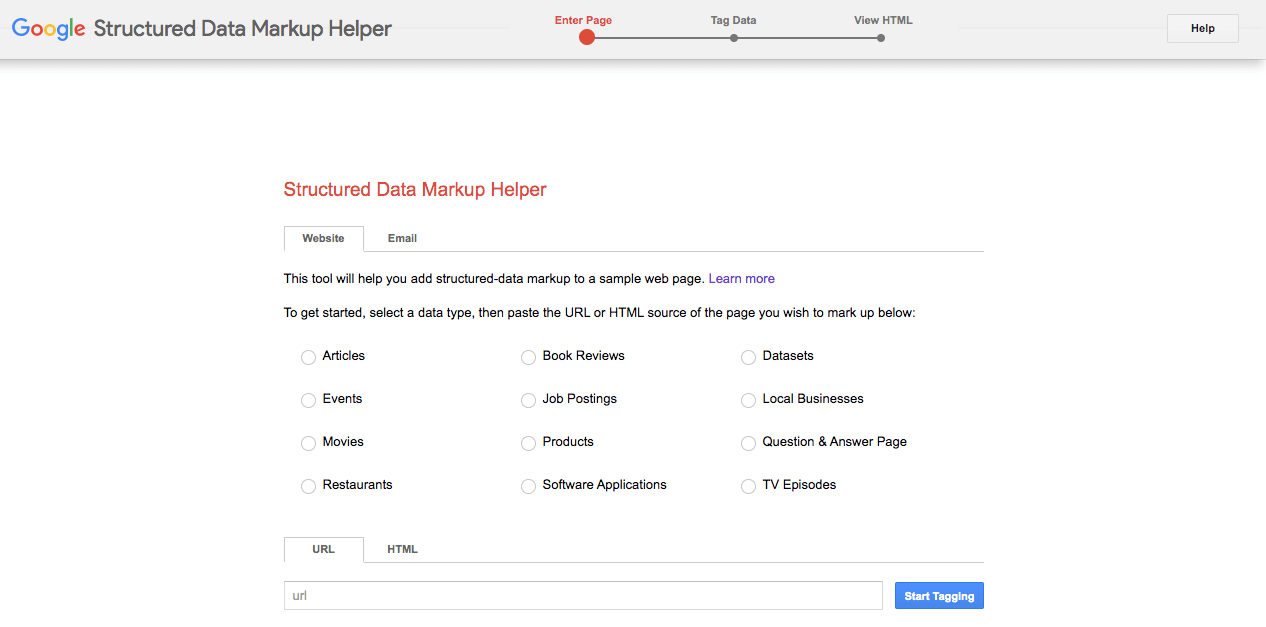Image resolution: width=1266 pixels, height=627 pixels.
Task: Choose Software Applications data type
Action: tap(528, 486)
